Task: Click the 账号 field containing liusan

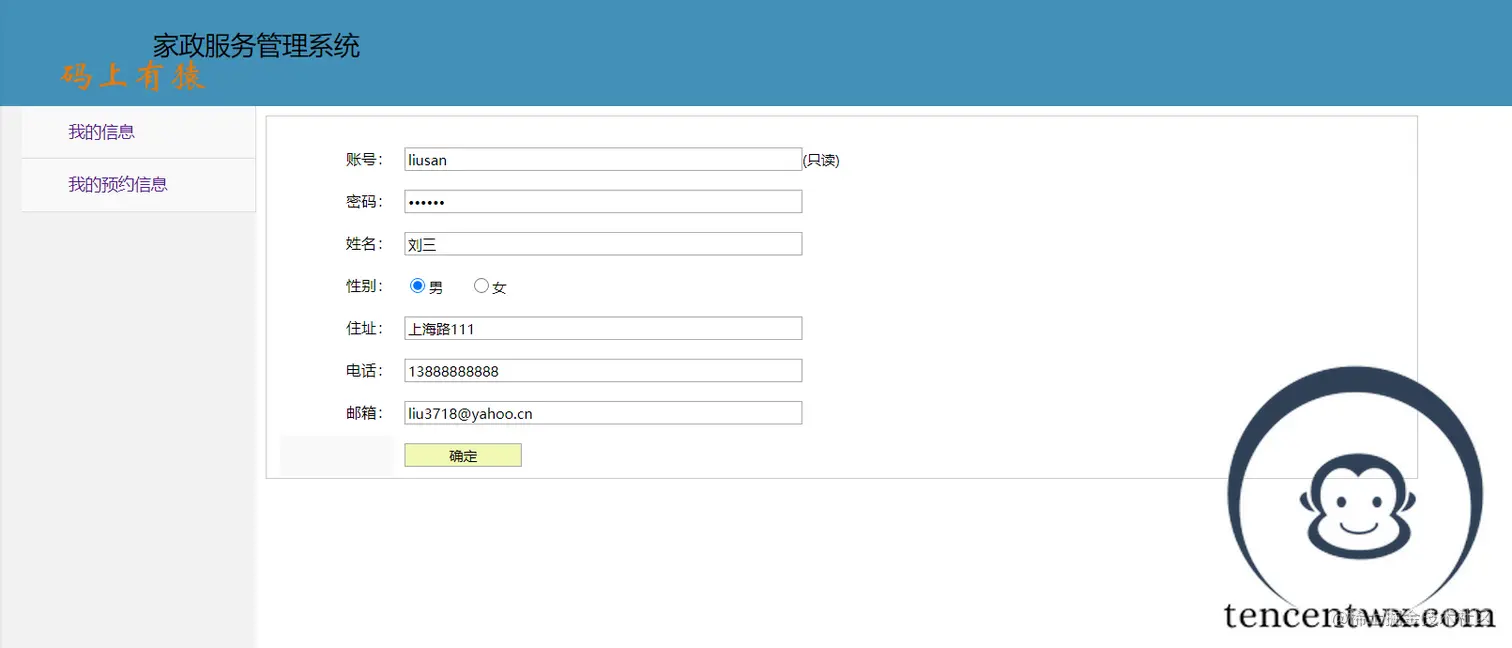Action: point(603,159)
